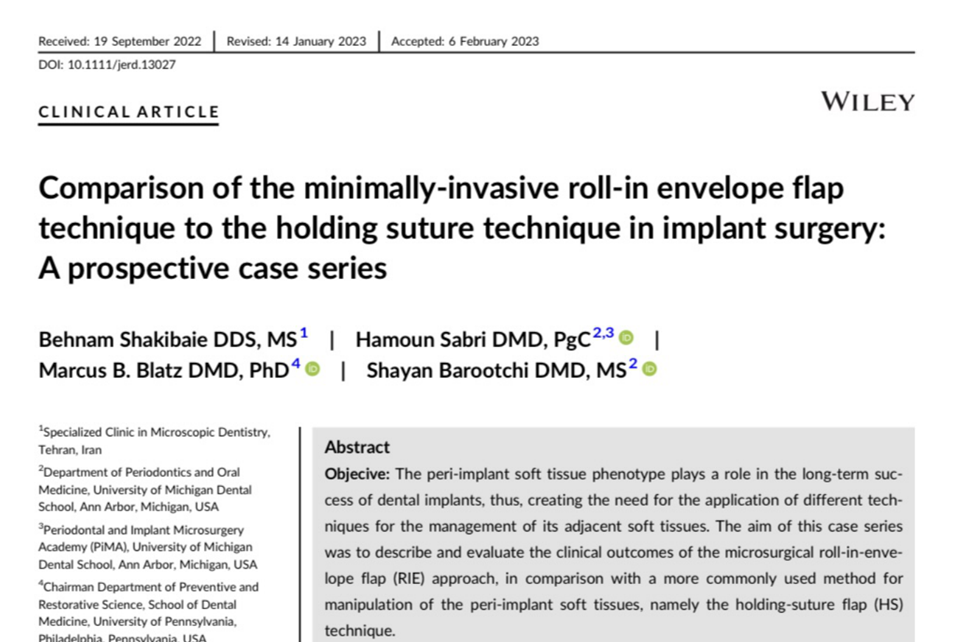The width and height of the screenshot is (969, 642).
Task: Click affiliation superscript 1 after MS
Action: 305,332
